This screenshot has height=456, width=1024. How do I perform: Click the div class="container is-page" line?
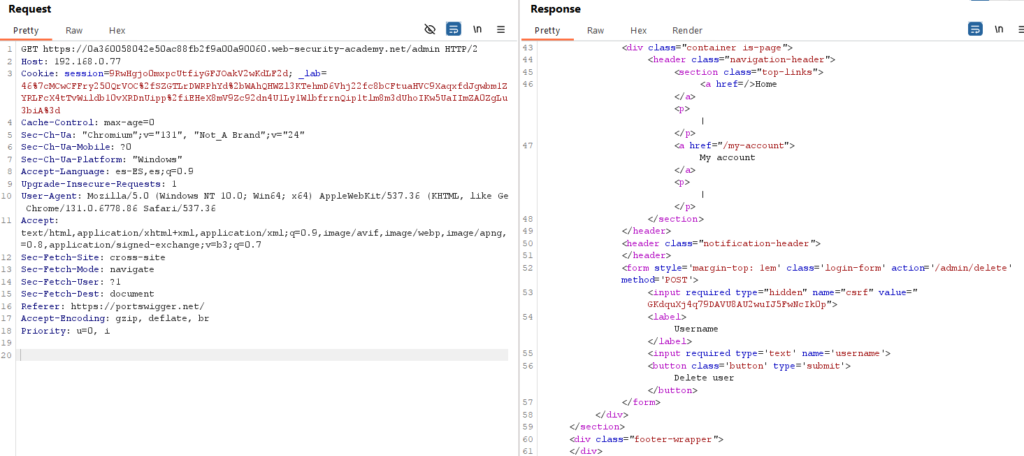tap(707, 47)
